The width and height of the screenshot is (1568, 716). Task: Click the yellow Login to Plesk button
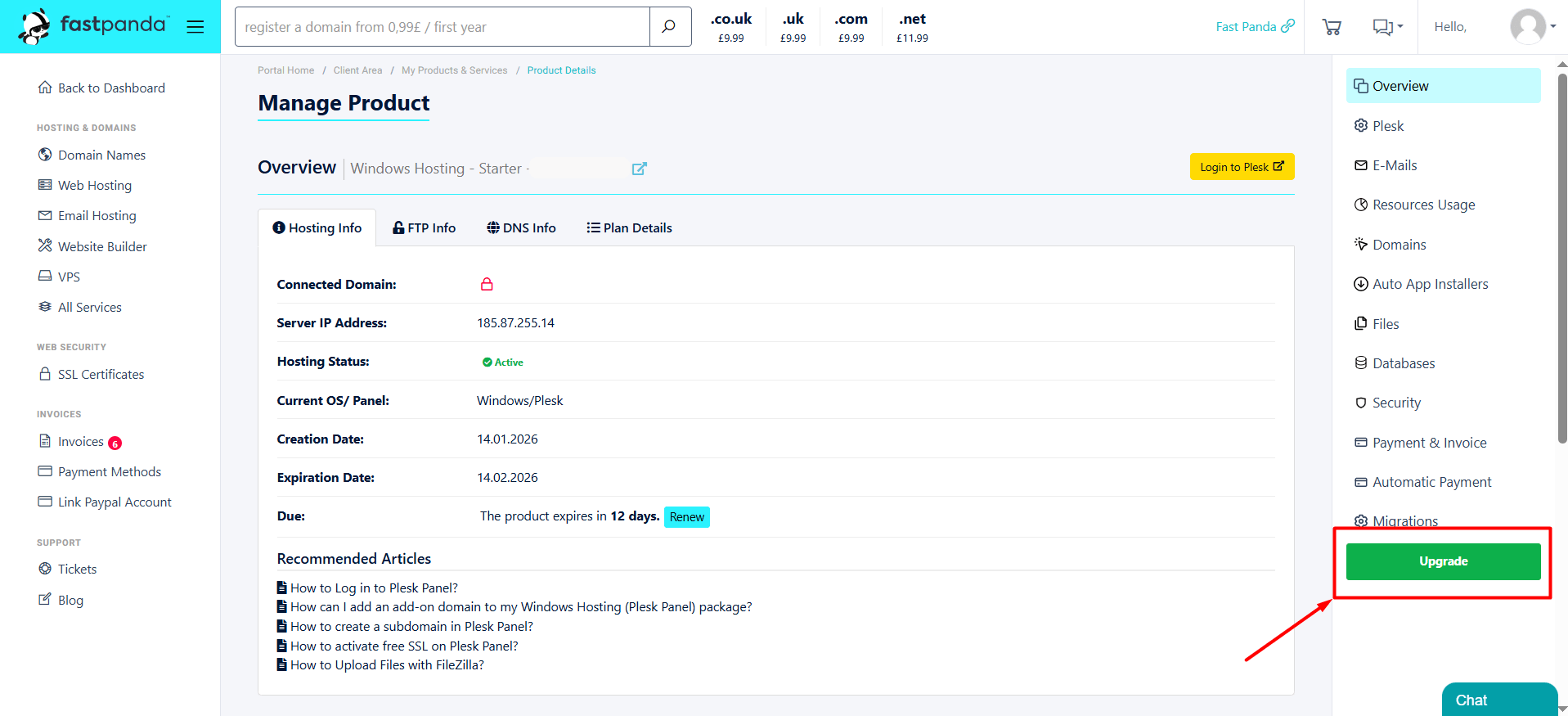coord(1242,167)
